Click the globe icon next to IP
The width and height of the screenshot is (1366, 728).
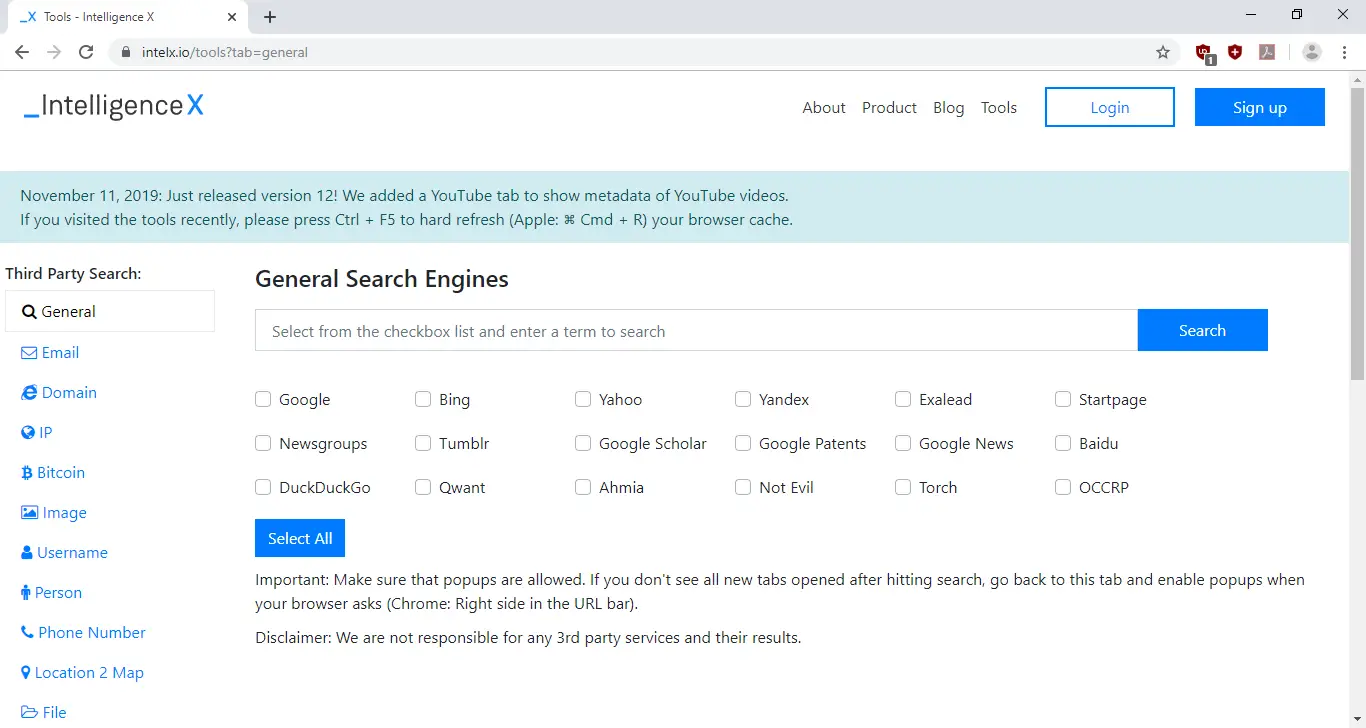point(28,433)
